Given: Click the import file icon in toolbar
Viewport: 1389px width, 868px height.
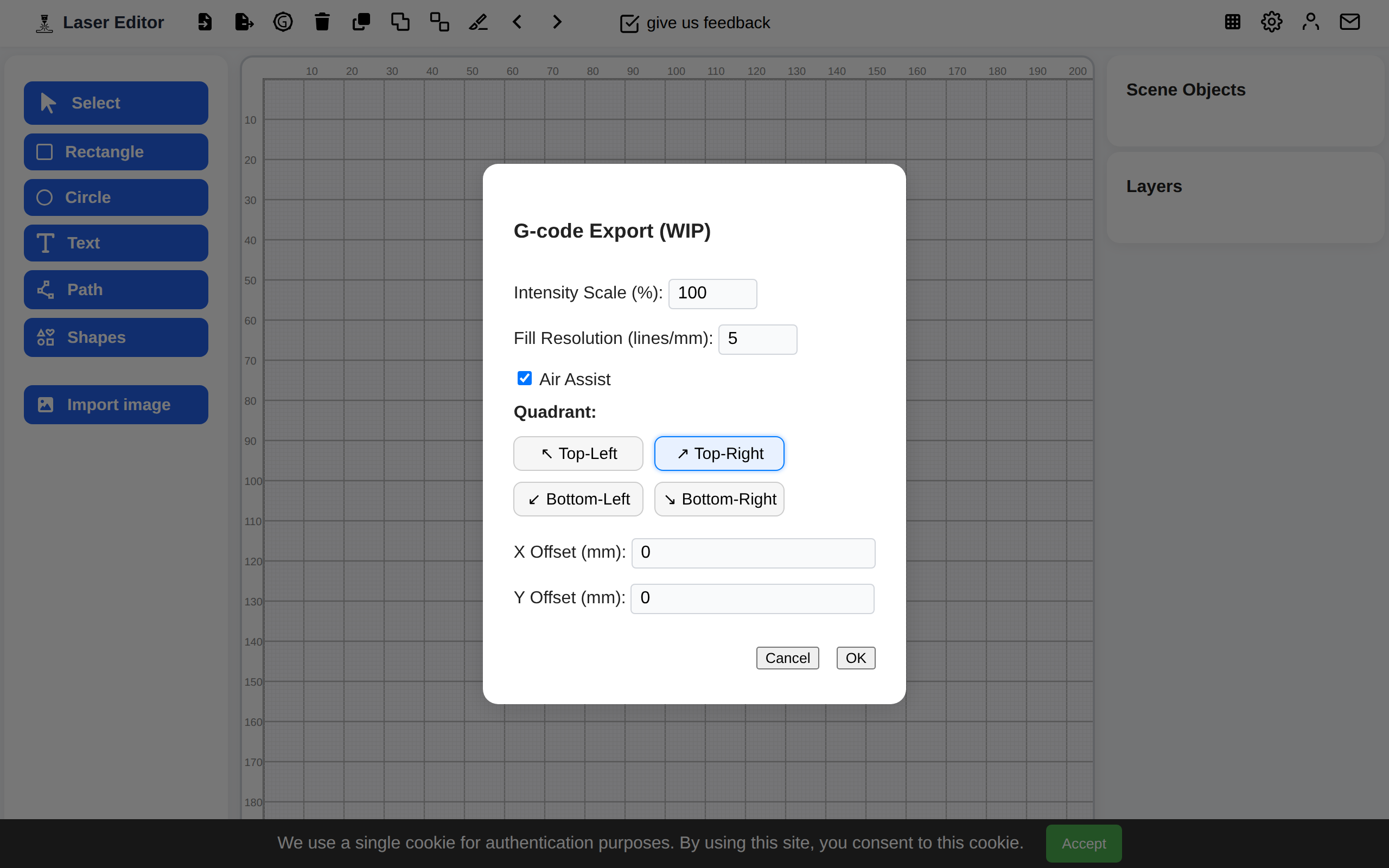Looking at the screenshot, I should click(x=205, y=22).
